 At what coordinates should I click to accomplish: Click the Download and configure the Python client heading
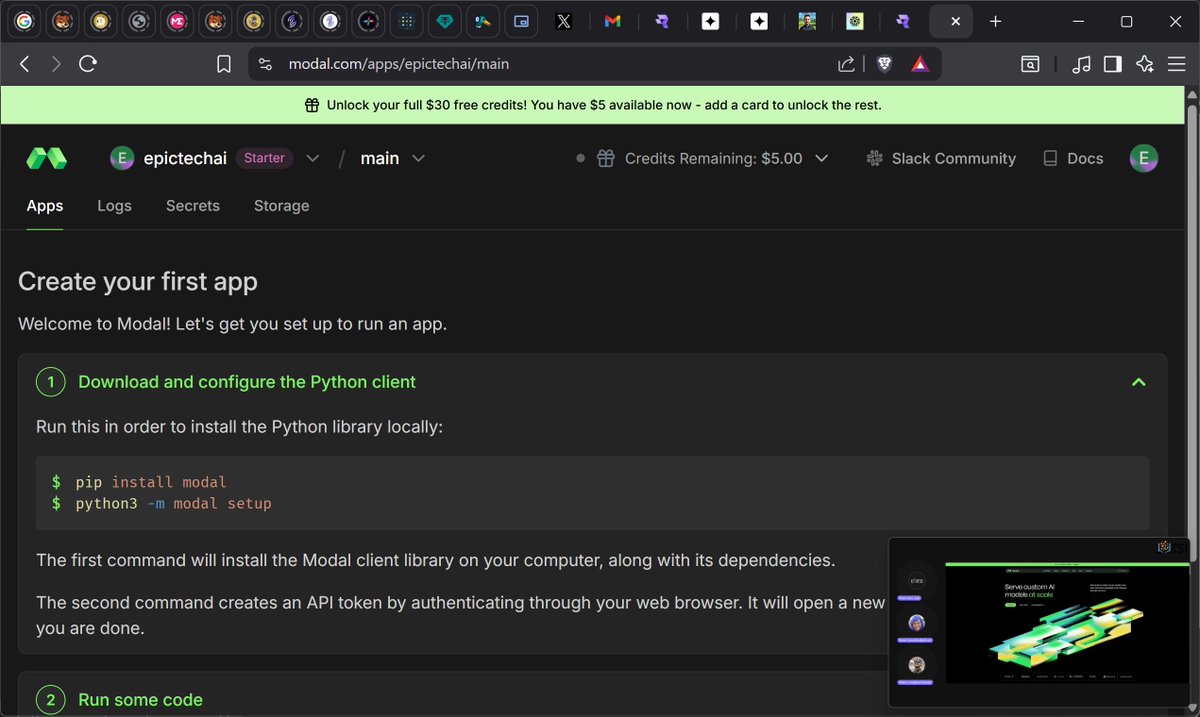click(247, 382)
